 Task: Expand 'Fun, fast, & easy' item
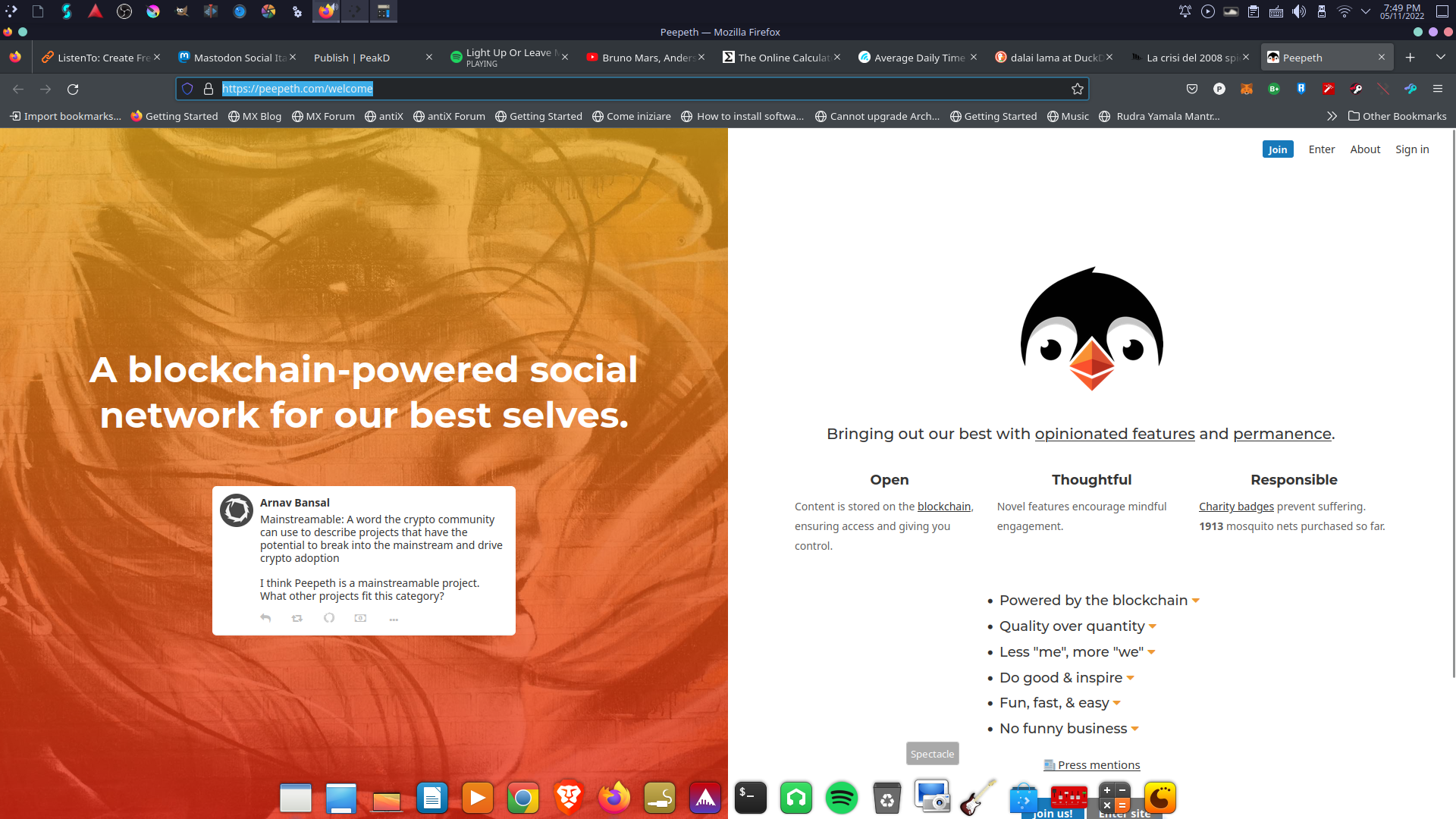click(x=1059, y=703)
